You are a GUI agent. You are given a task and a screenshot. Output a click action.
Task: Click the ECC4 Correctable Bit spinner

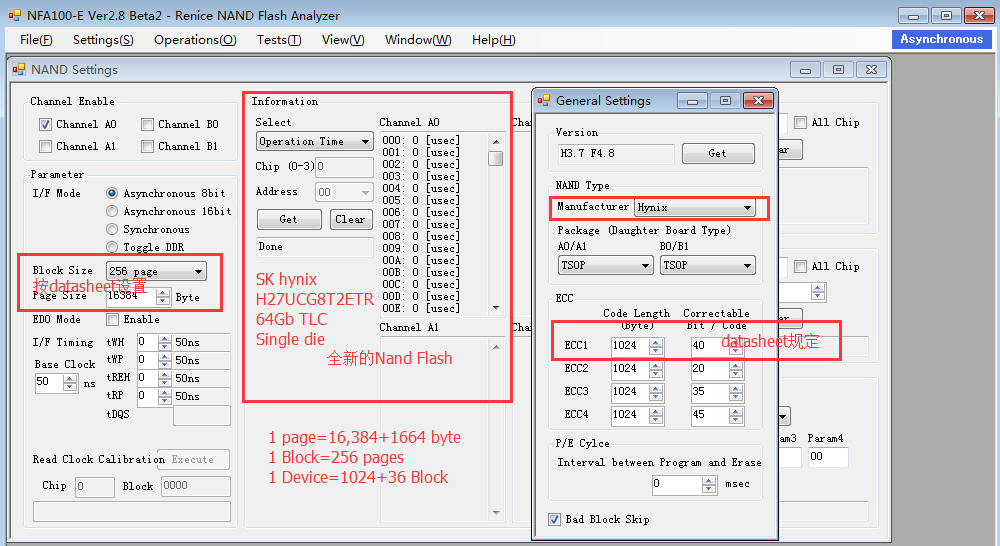click(x=736, y=415)
